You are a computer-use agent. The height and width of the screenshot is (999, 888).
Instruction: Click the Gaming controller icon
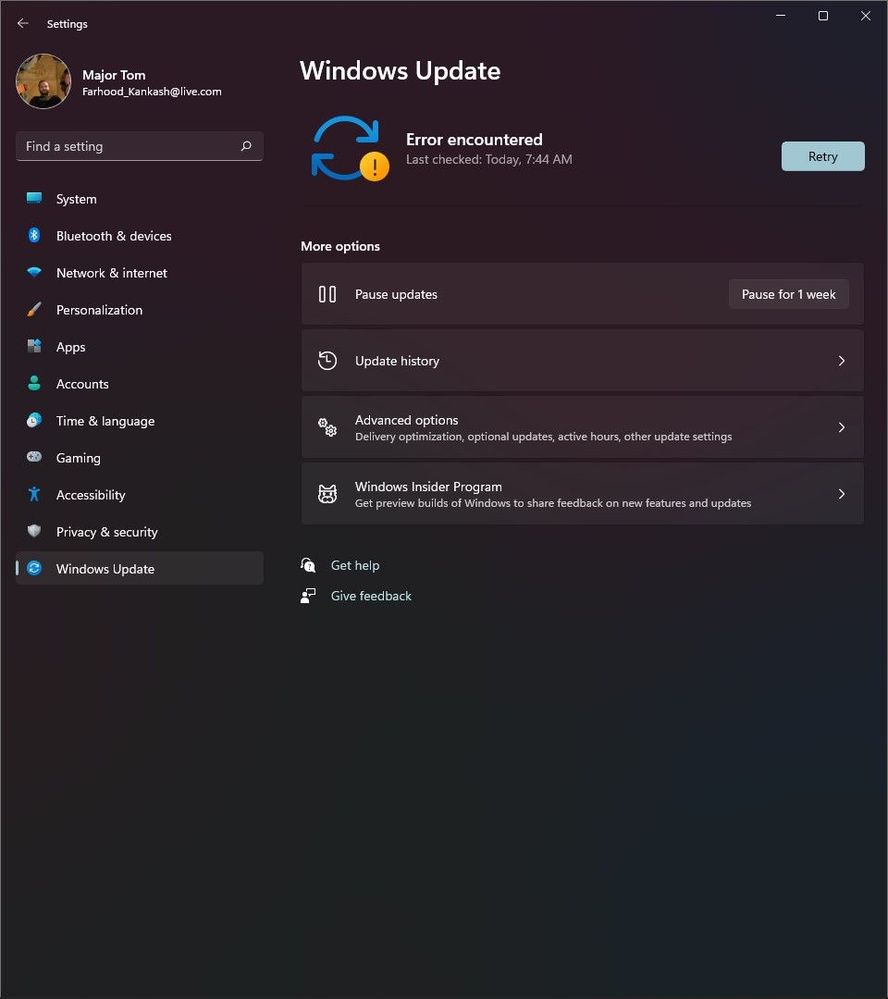(x=36, y=458)
